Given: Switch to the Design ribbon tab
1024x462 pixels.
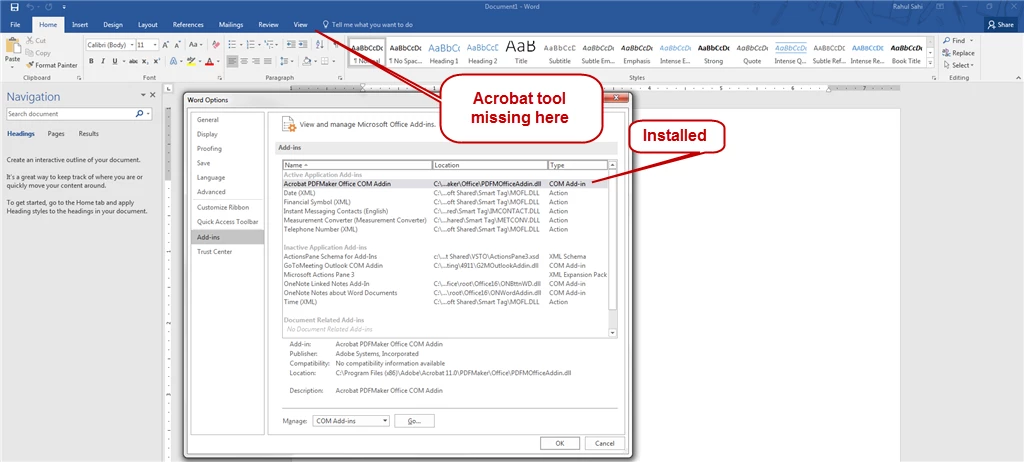Looking at the screenshot, I should pyautogui.click(x=113, y=25).
